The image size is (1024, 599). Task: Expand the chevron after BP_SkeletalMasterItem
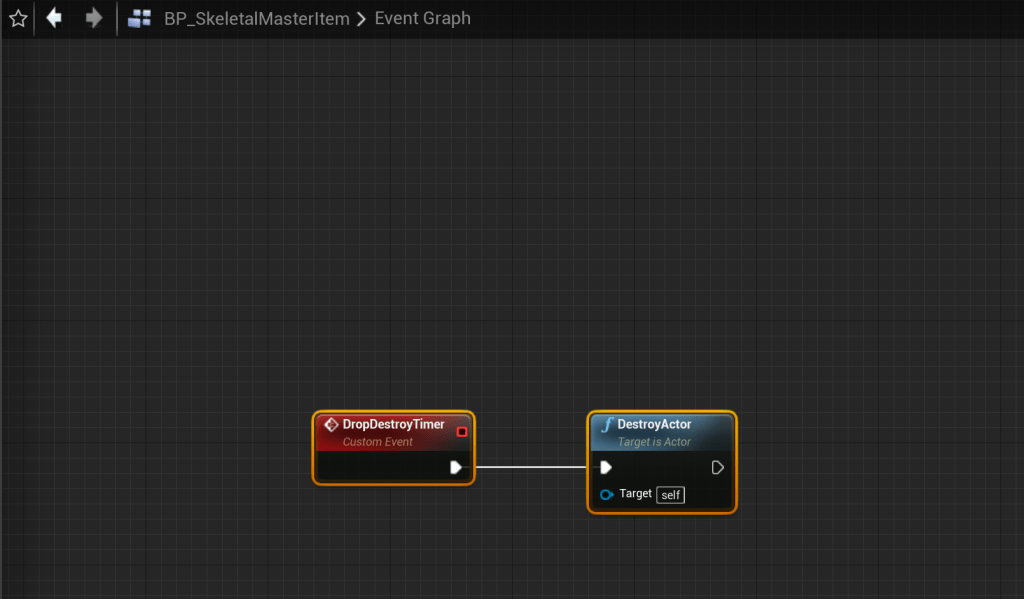coord(361,19)
